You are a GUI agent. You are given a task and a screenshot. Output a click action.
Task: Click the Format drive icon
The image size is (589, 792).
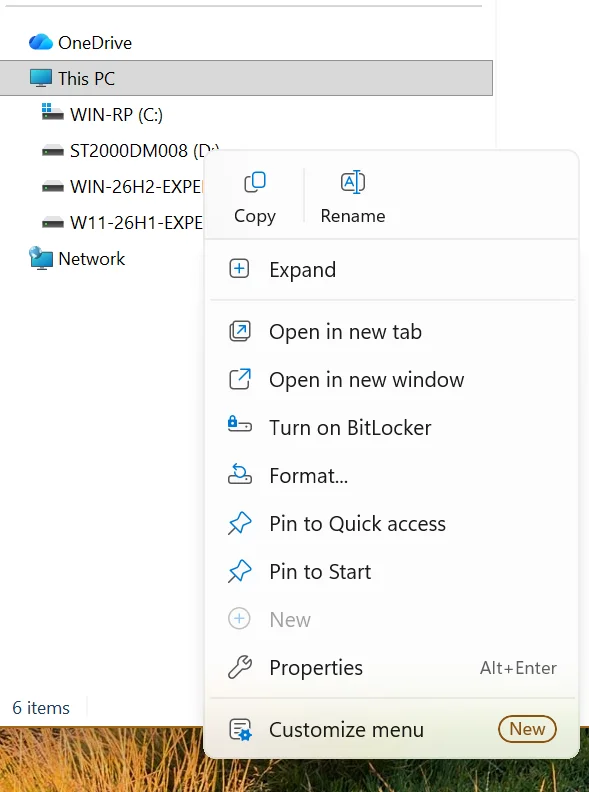pyautogui.click(x=239, y=474)
